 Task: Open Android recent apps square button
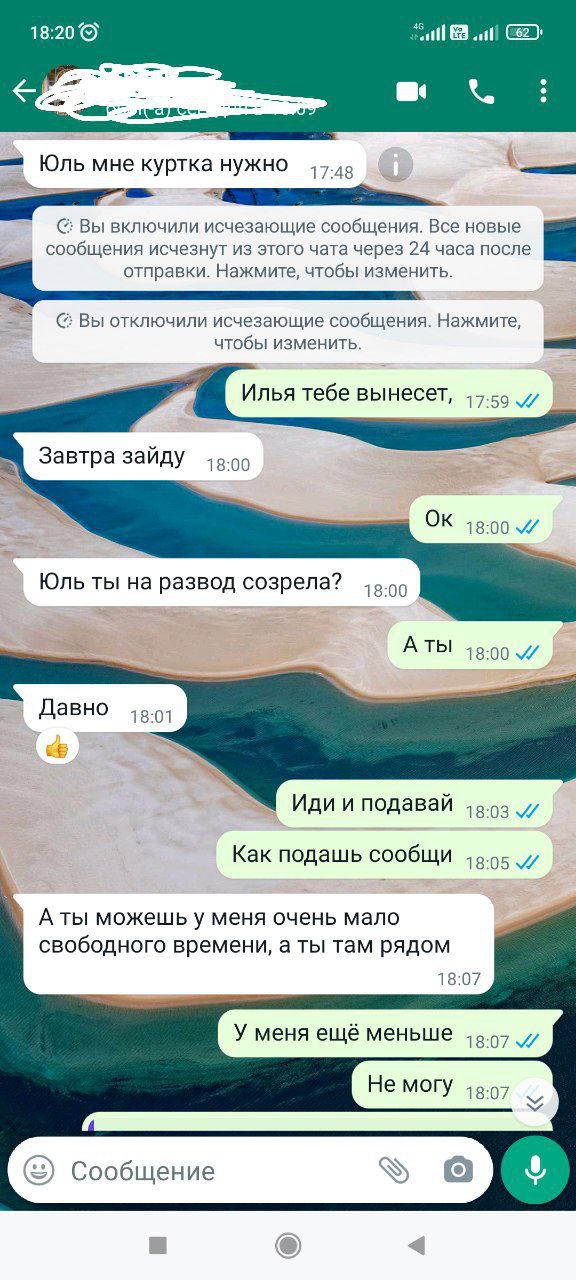(157, 1245)
